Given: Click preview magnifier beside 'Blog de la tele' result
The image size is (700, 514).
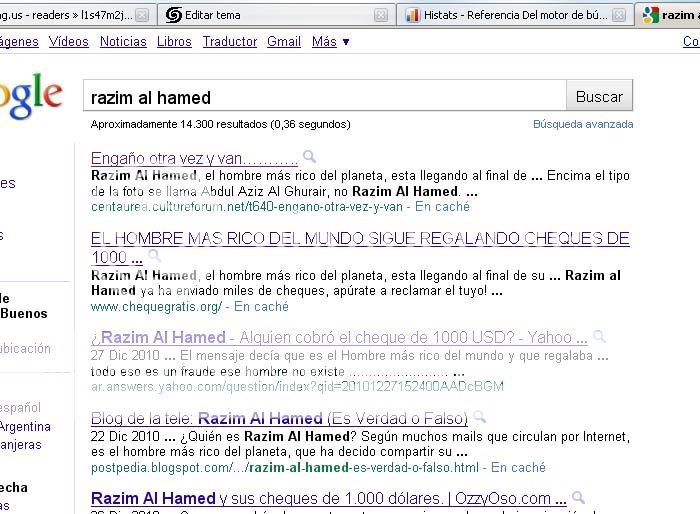Looking at the screenshot, I should [479, 417].
